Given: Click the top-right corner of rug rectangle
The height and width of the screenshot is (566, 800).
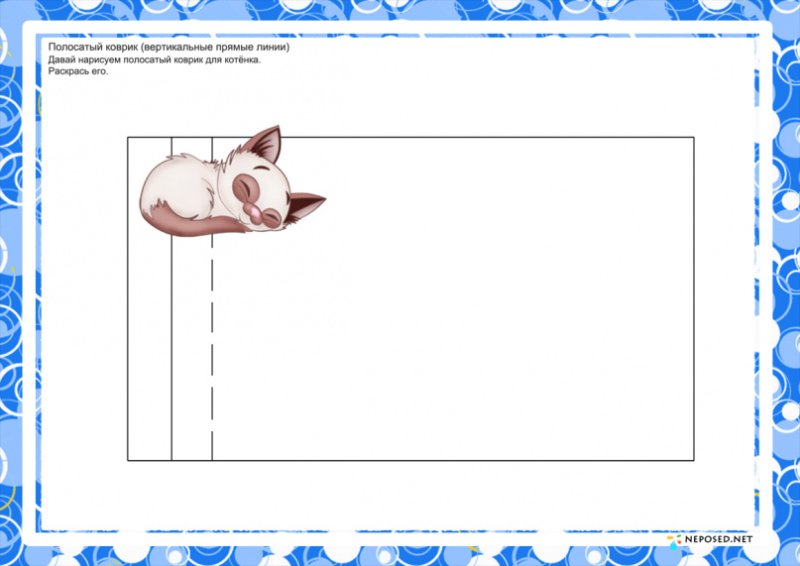Looking at the screenshot, I should tap(694, 137).
